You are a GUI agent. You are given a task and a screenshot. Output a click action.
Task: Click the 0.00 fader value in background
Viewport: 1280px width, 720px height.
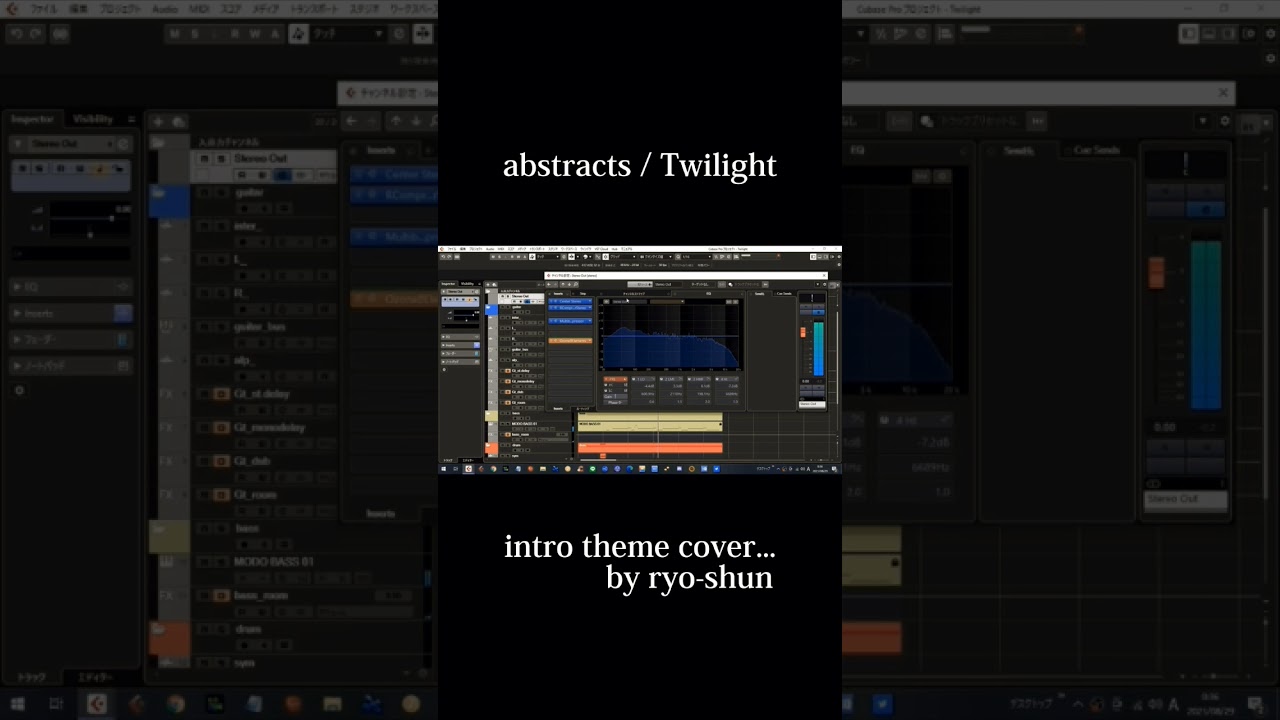tap(1165, 427)
